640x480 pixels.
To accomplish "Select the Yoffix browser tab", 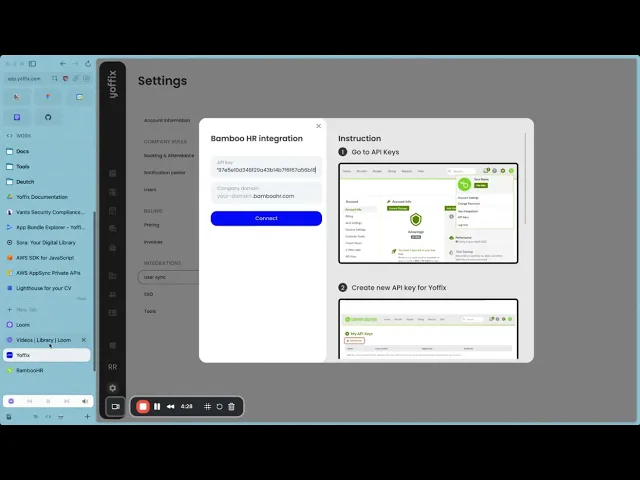I will click(x=47, y=355).
